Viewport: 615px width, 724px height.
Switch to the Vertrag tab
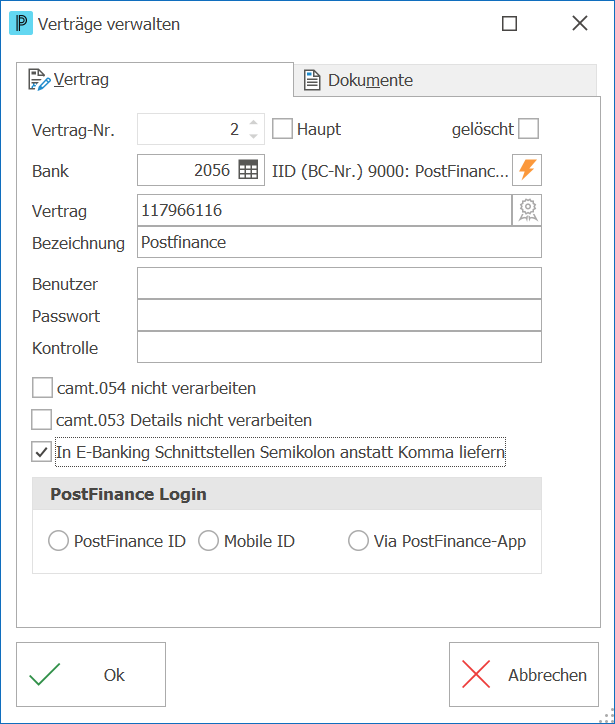tap(155, 79)
